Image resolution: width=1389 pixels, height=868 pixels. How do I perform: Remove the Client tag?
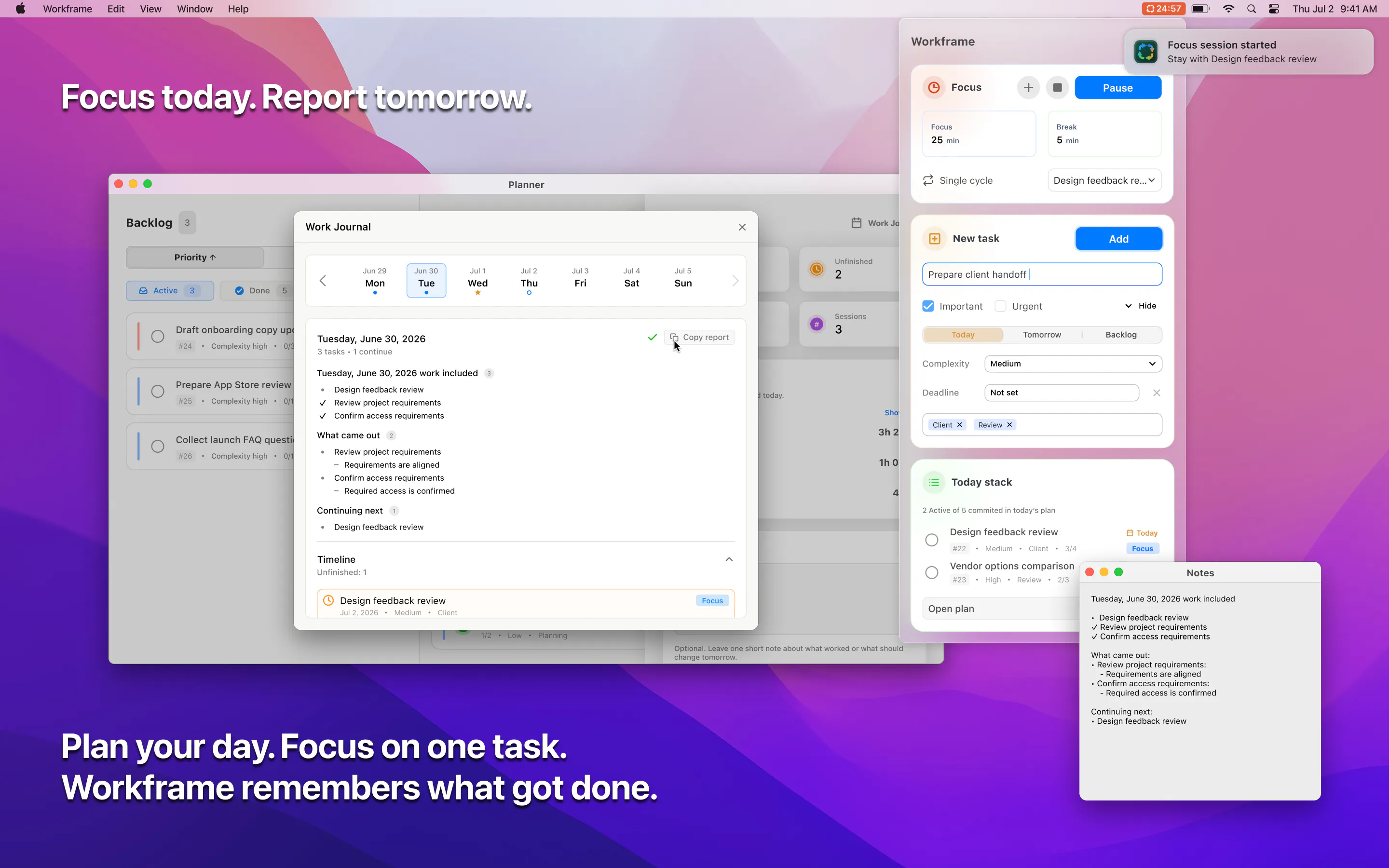point(959,425)
